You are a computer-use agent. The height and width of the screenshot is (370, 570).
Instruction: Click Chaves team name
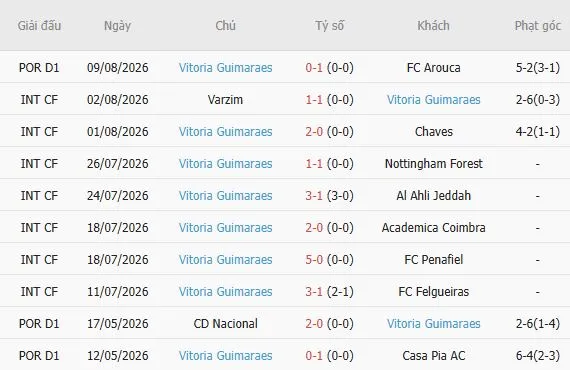(434, 132)
